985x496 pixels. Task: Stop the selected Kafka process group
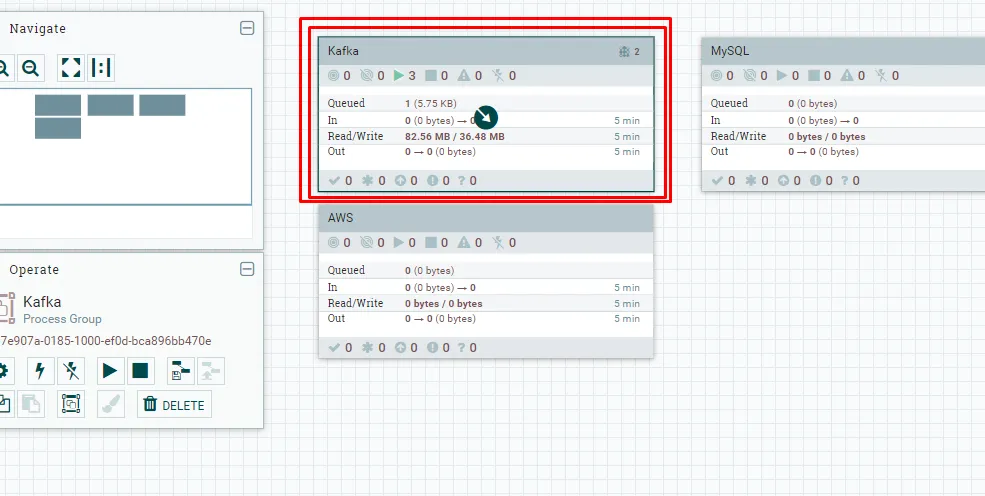click(x=141, y=371)
